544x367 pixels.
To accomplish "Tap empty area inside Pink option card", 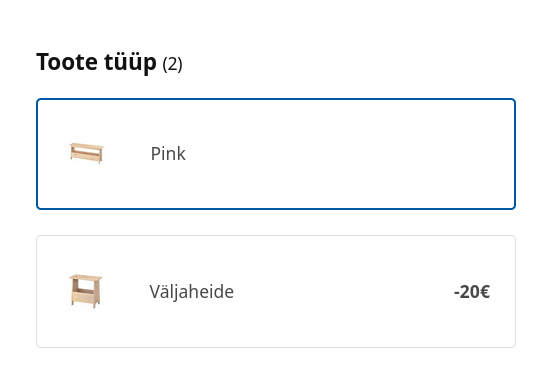I will coord(347,154).
